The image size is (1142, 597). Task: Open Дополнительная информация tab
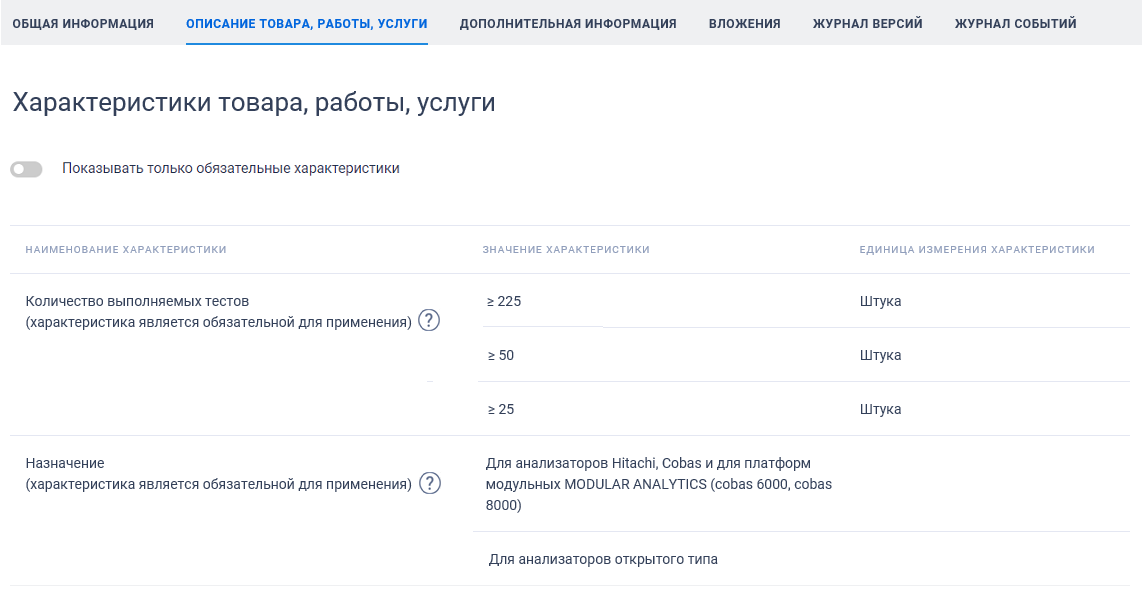tap(568, 23)
